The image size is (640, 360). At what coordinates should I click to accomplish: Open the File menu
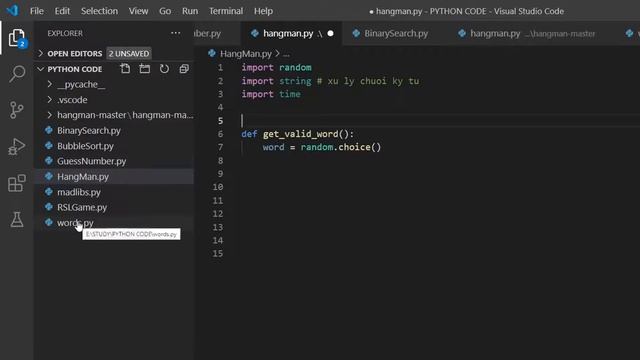tap(36, 11)
